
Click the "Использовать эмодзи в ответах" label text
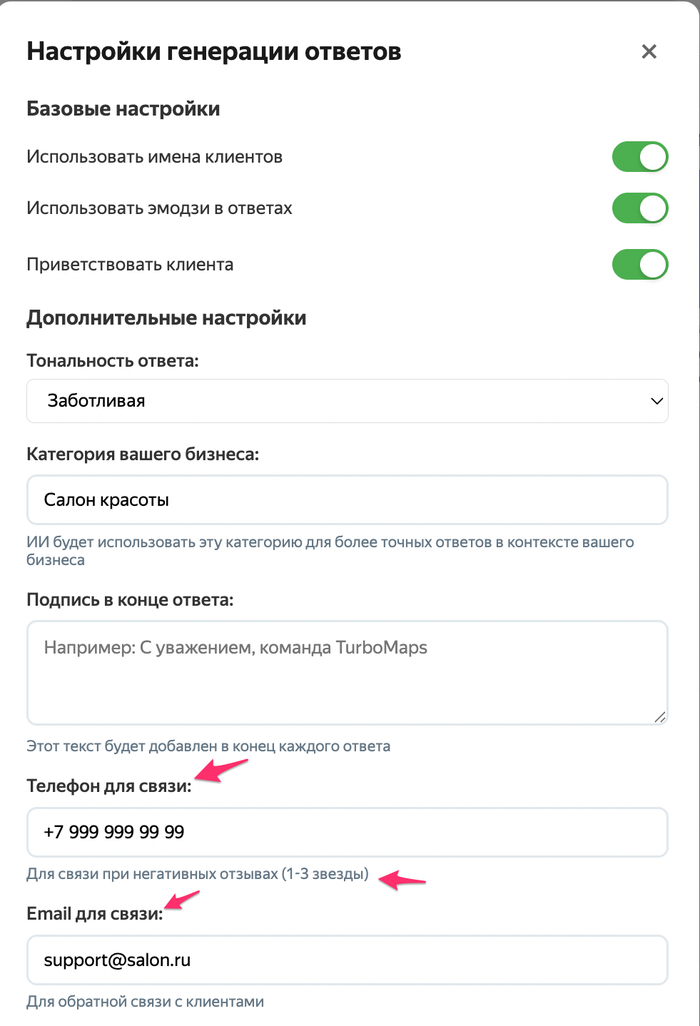tap(160, 208)
